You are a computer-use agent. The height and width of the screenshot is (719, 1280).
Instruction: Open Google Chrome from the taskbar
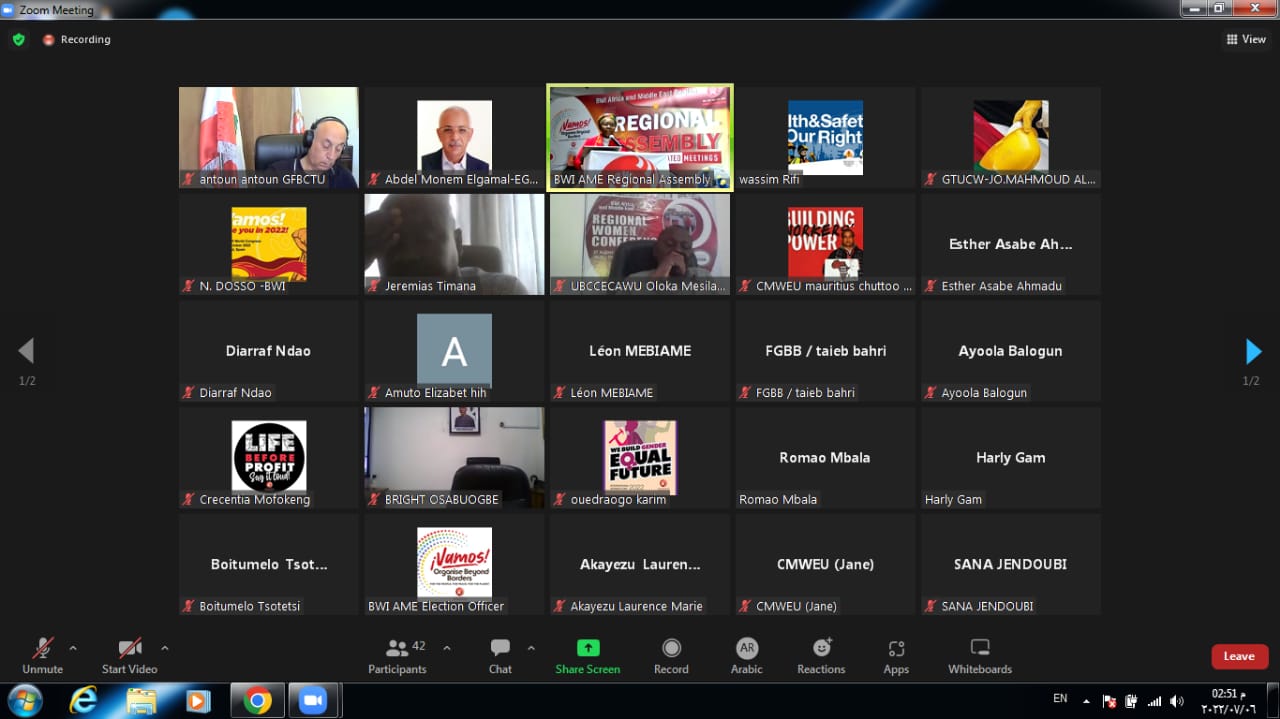coord(257,701)
